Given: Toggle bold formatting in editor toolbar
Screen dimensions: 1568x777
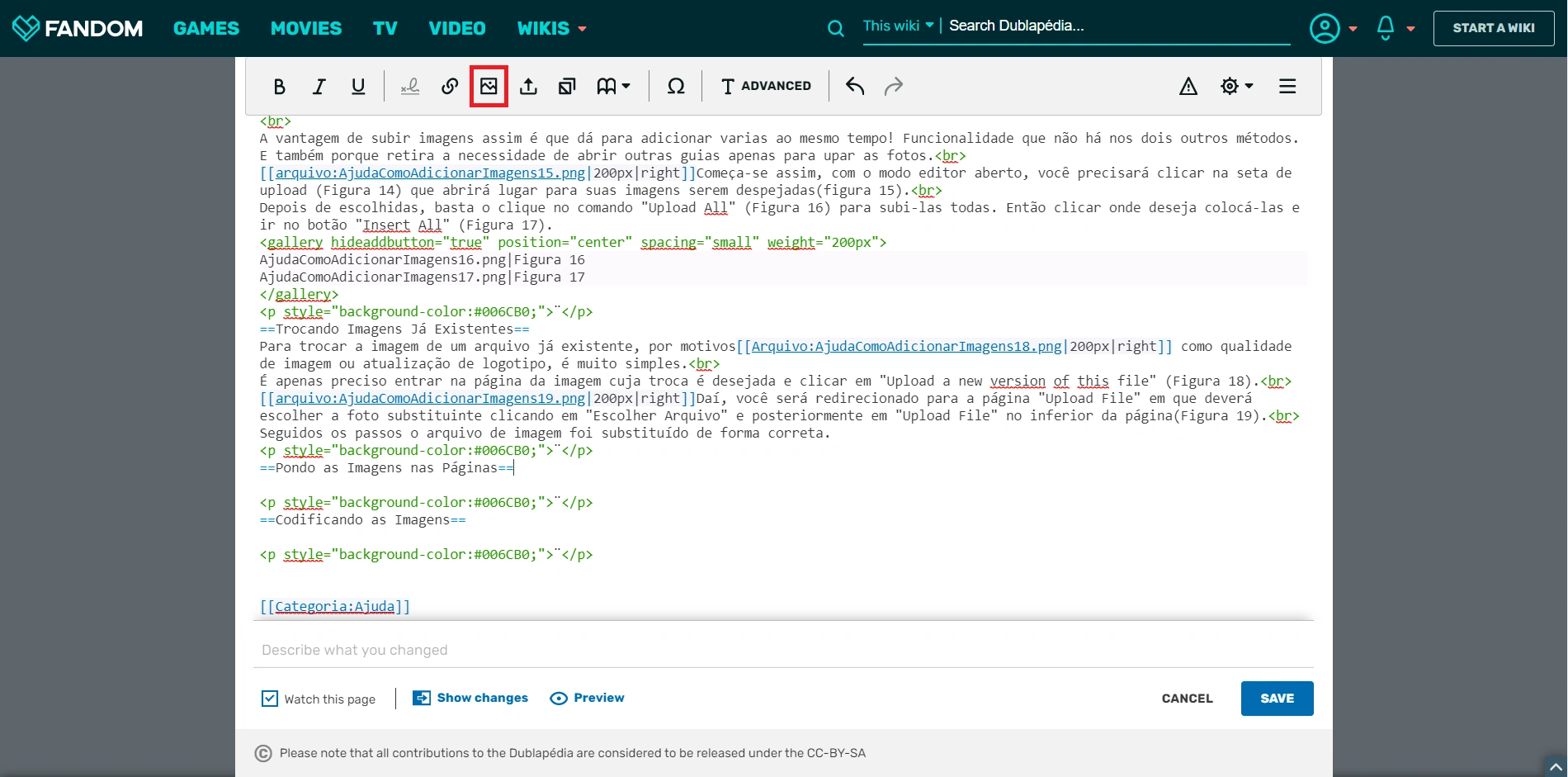Looking at the screenshot, I should pos(280,87).
